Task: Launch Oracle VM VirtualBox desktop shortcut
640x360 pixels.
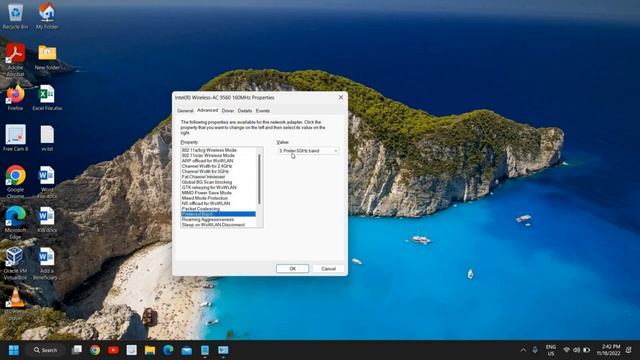Action: 15,263
